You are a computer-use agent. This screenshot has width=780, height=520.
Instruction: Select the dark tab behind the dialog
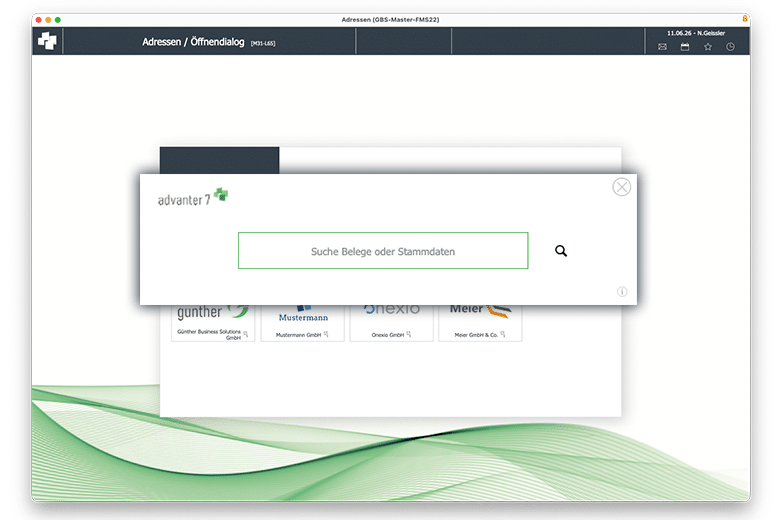tap(219, 160)
